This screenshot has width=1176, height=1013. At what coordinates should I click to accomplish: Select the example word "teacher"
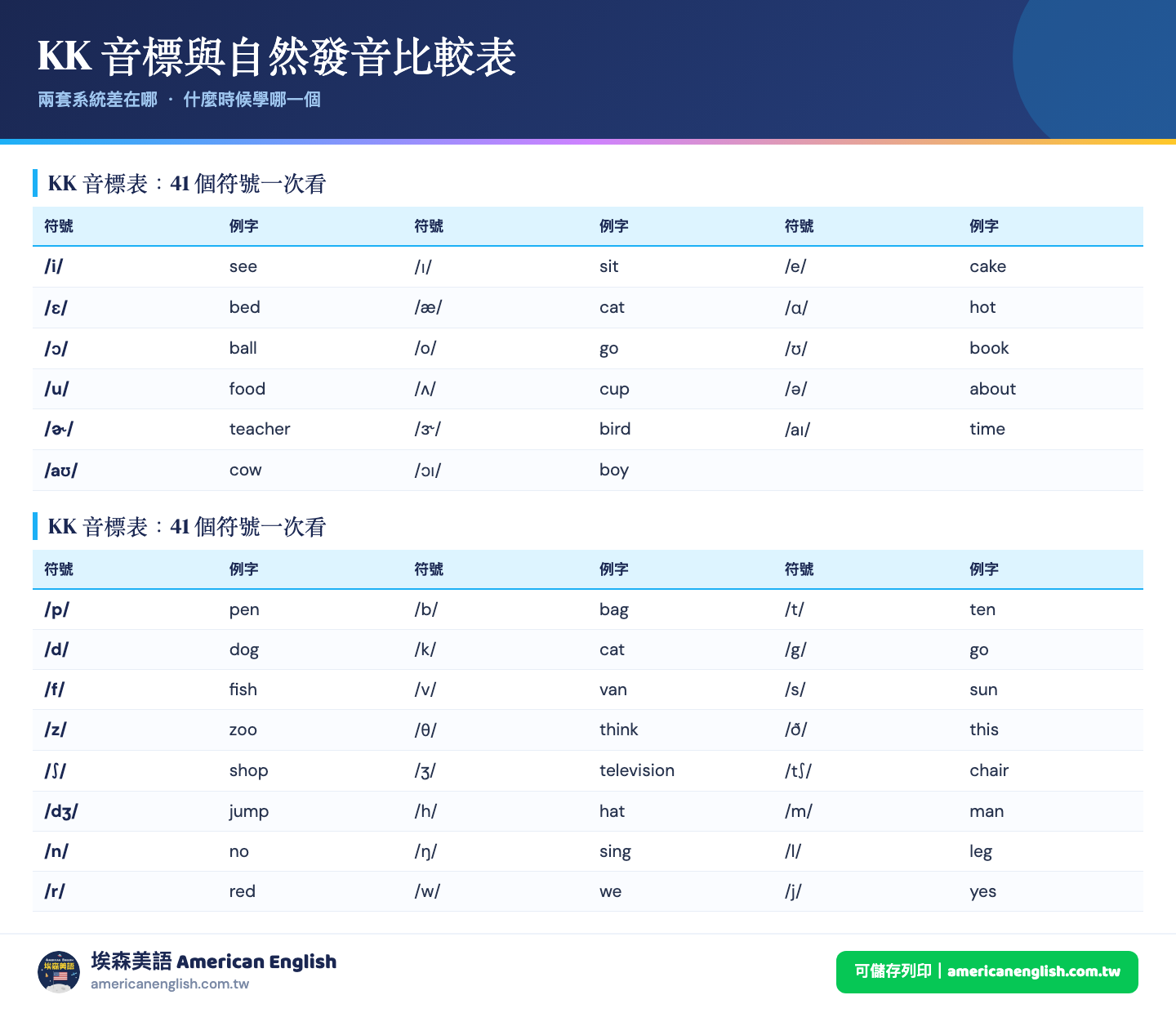pyautogui.click(x=260, y=429)
